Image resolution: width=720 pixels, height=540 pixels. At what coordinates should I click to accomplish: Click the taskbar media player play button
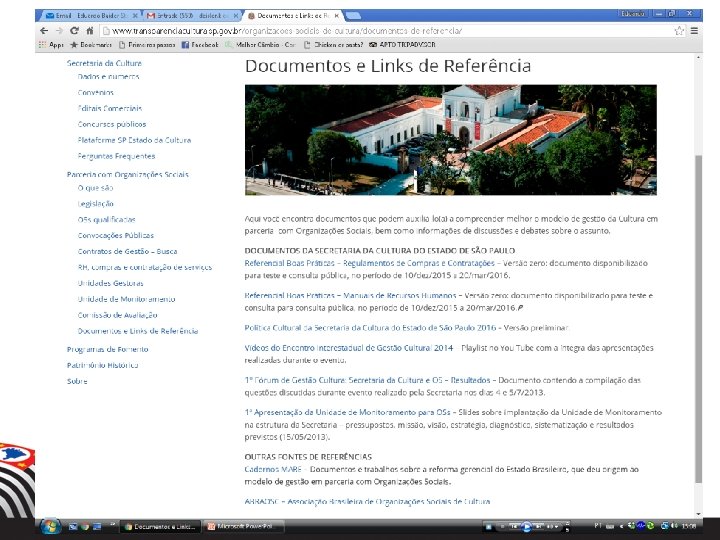coord(527,527)
